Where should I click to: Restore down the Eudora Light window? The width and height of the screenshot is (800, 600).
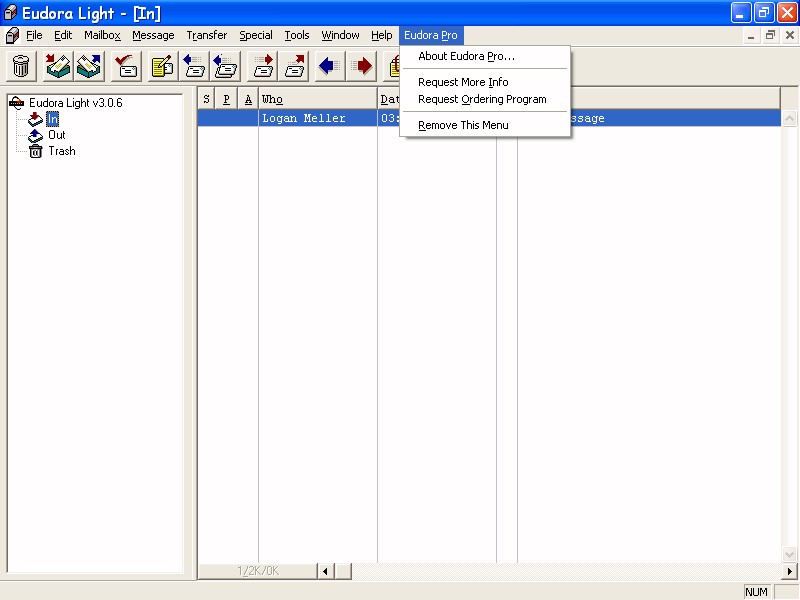click(x=764, y=13)
